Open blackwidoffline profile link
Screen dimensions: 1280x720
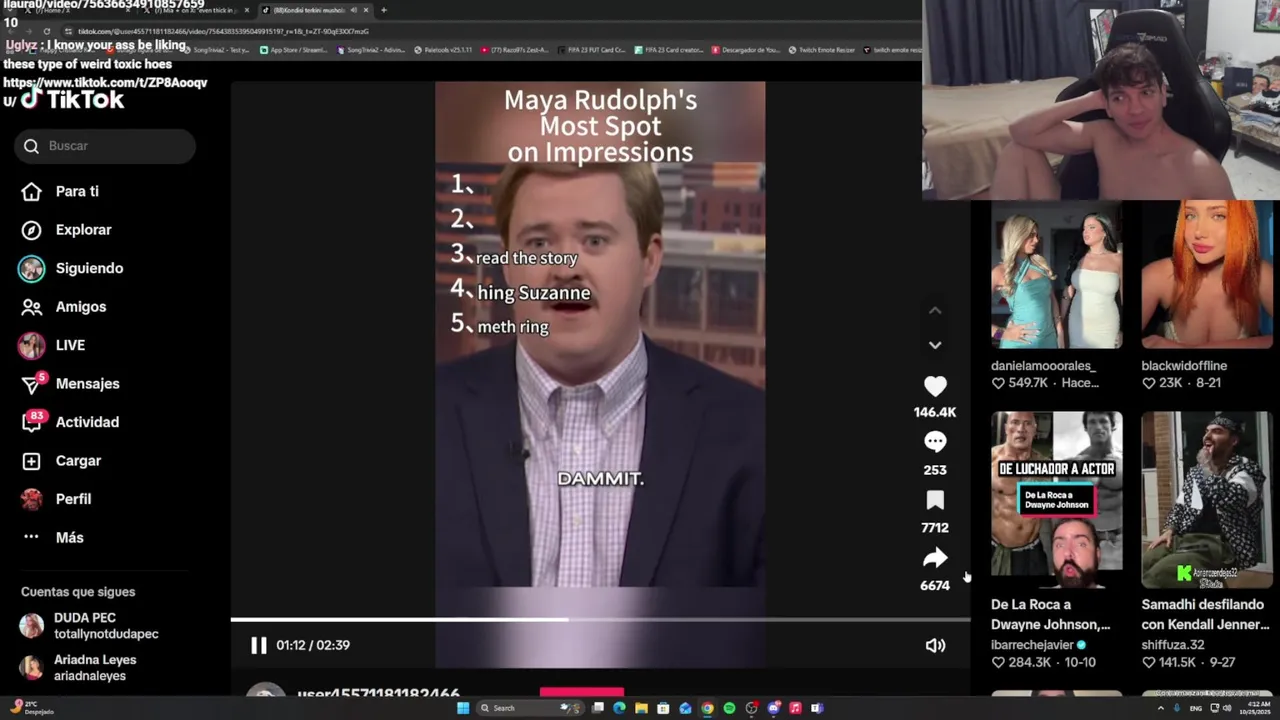pos(1184,366)
